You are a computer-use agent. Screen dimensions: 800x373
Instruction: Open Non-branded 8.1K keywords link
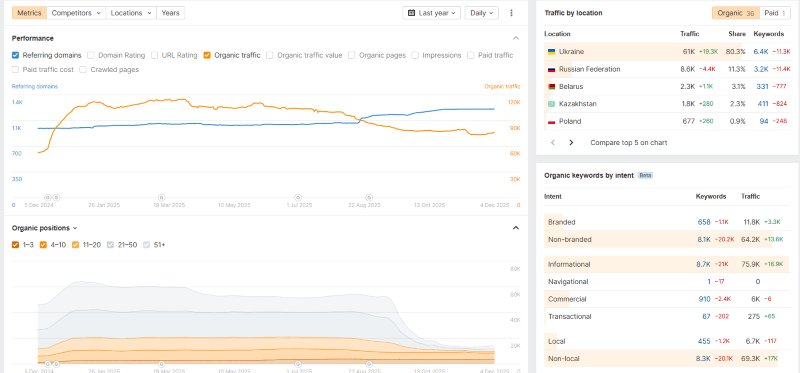pyautogui.click(x=704, y=239)
